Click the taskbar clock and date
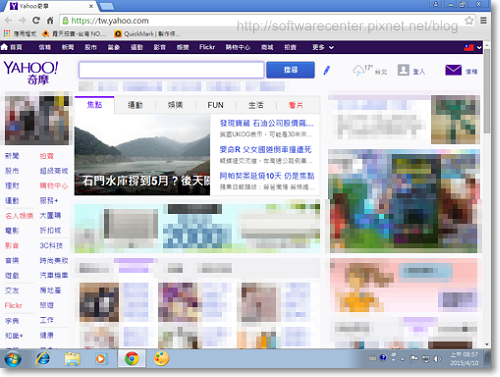This screenshot has height=377, width=500. pyautogui.click(x=464, y=359)
